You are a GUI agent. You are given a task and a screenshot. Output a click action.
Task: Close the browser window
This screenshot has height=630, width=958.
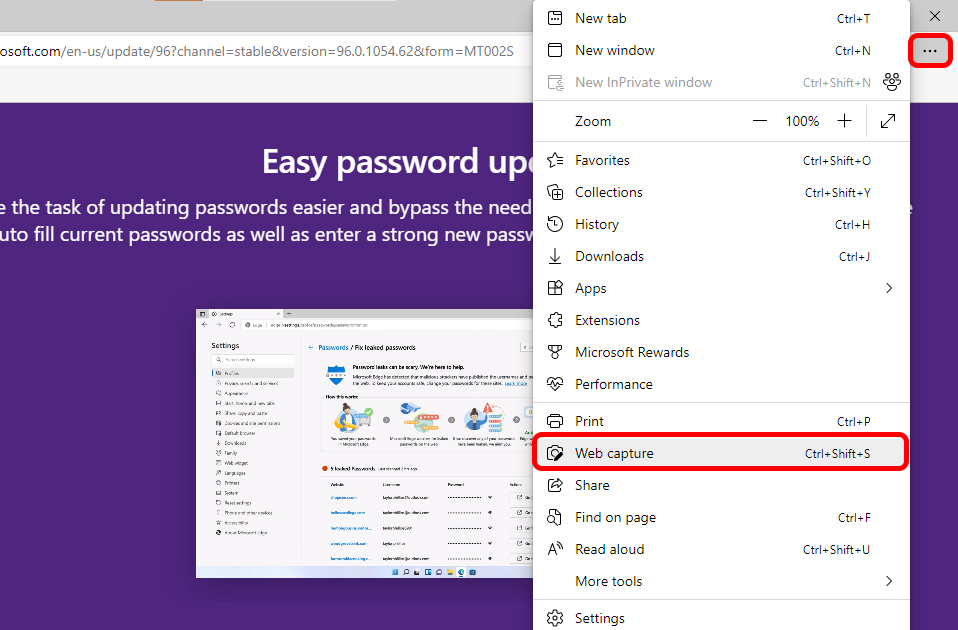point(935,16)
